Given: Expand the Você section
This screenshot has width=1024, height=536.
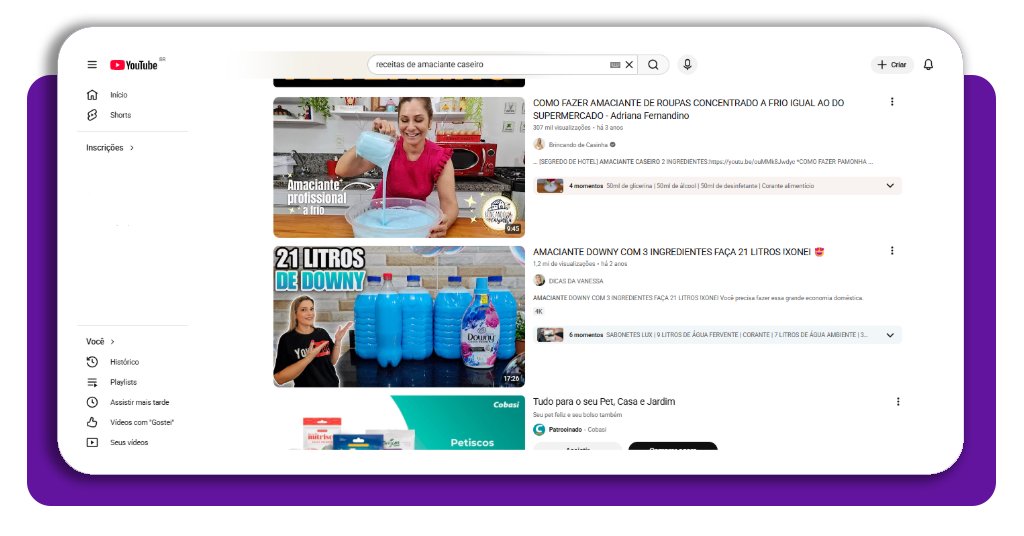Looking at the screenshot, I should tap(100, 341).
